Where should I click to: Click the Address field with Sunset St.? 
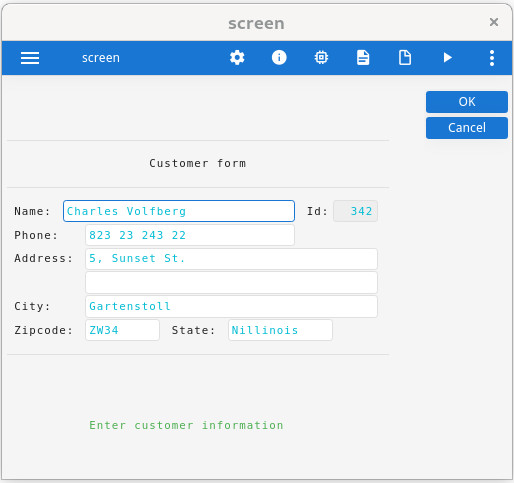231,259
